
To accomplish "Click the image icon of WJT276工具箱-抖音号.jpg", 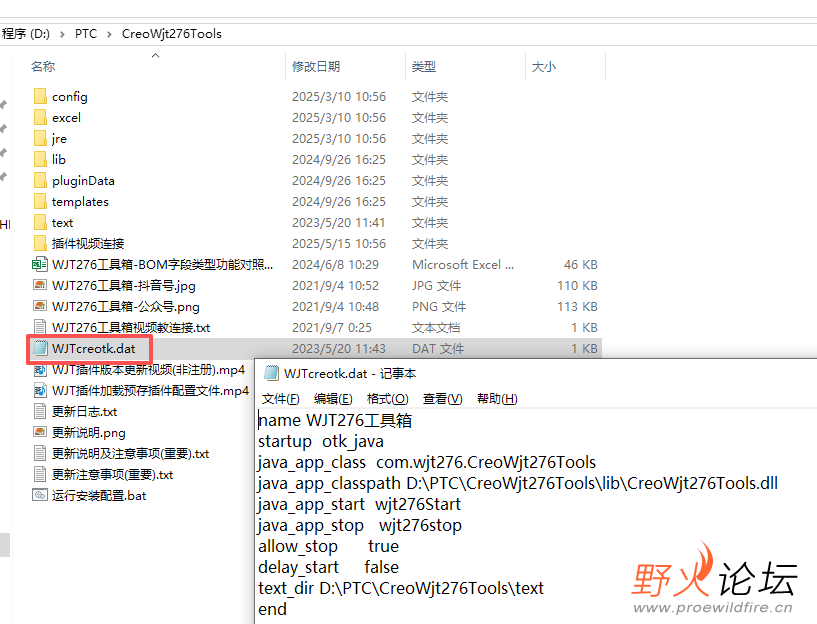I will click(40, 285).
